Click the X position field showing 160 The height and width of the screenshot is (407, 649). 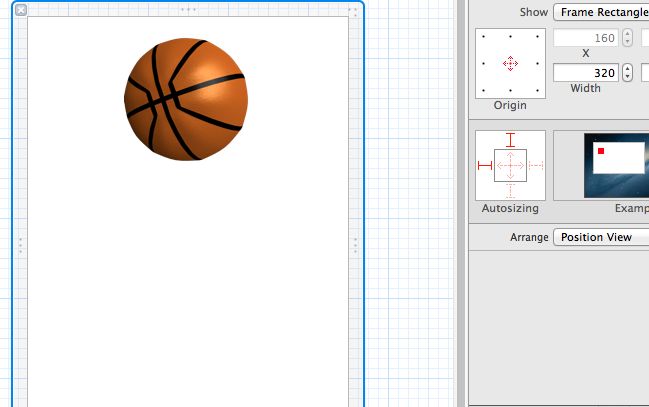586,38
